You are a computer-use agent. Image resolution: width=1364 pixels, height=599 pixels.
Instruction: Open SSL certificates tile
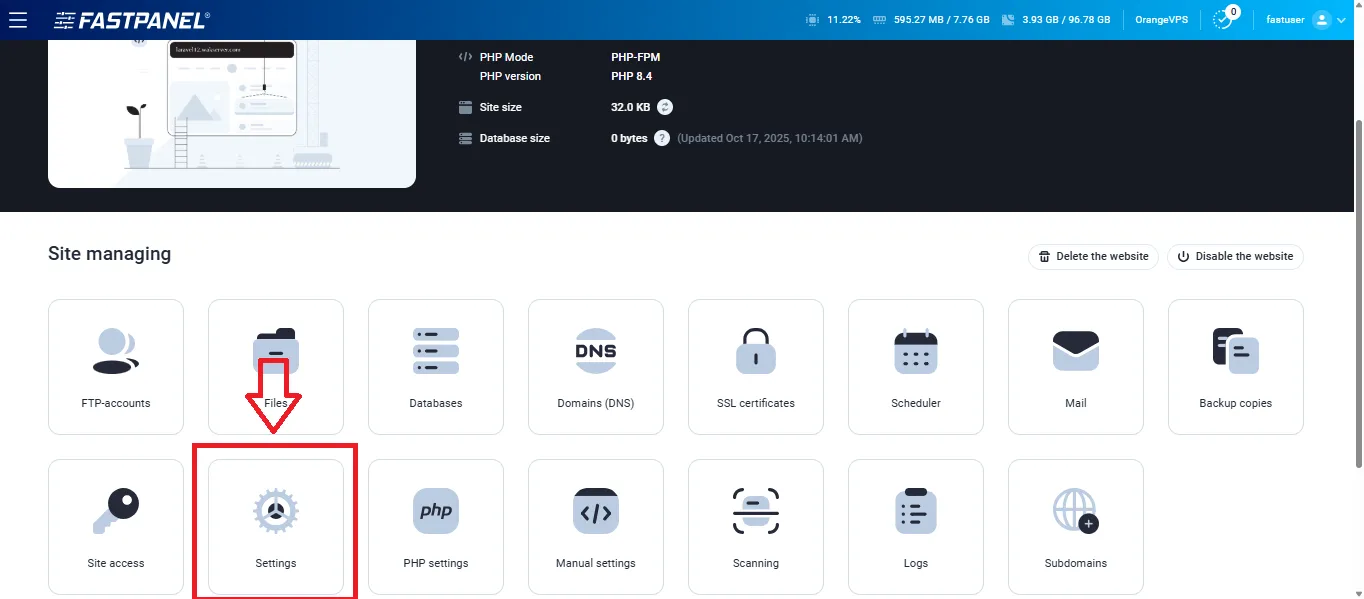(x=756, y=367)
